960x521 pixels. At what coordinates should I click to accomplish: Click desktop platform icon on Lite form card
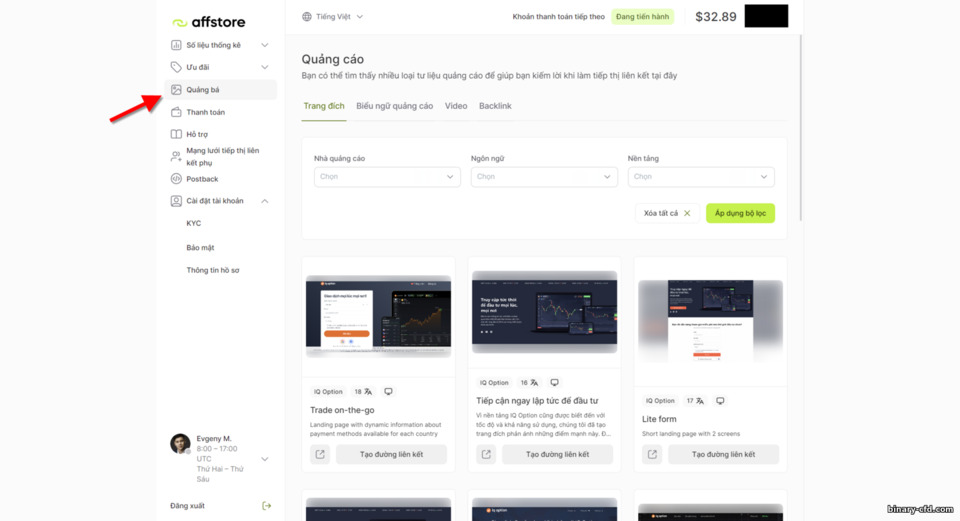point(720,401)
